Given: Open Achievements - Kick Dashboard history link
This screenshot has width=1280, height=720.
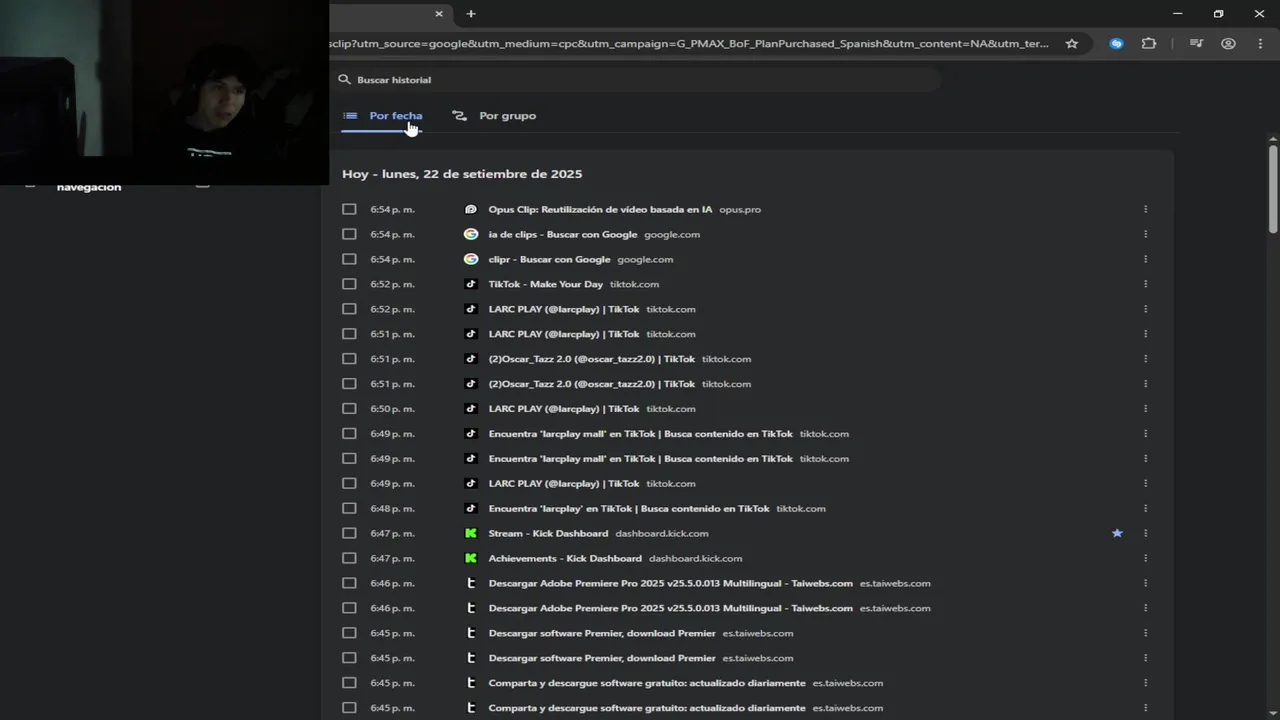Looking at the screenshot, I should (x=565, y=558).
